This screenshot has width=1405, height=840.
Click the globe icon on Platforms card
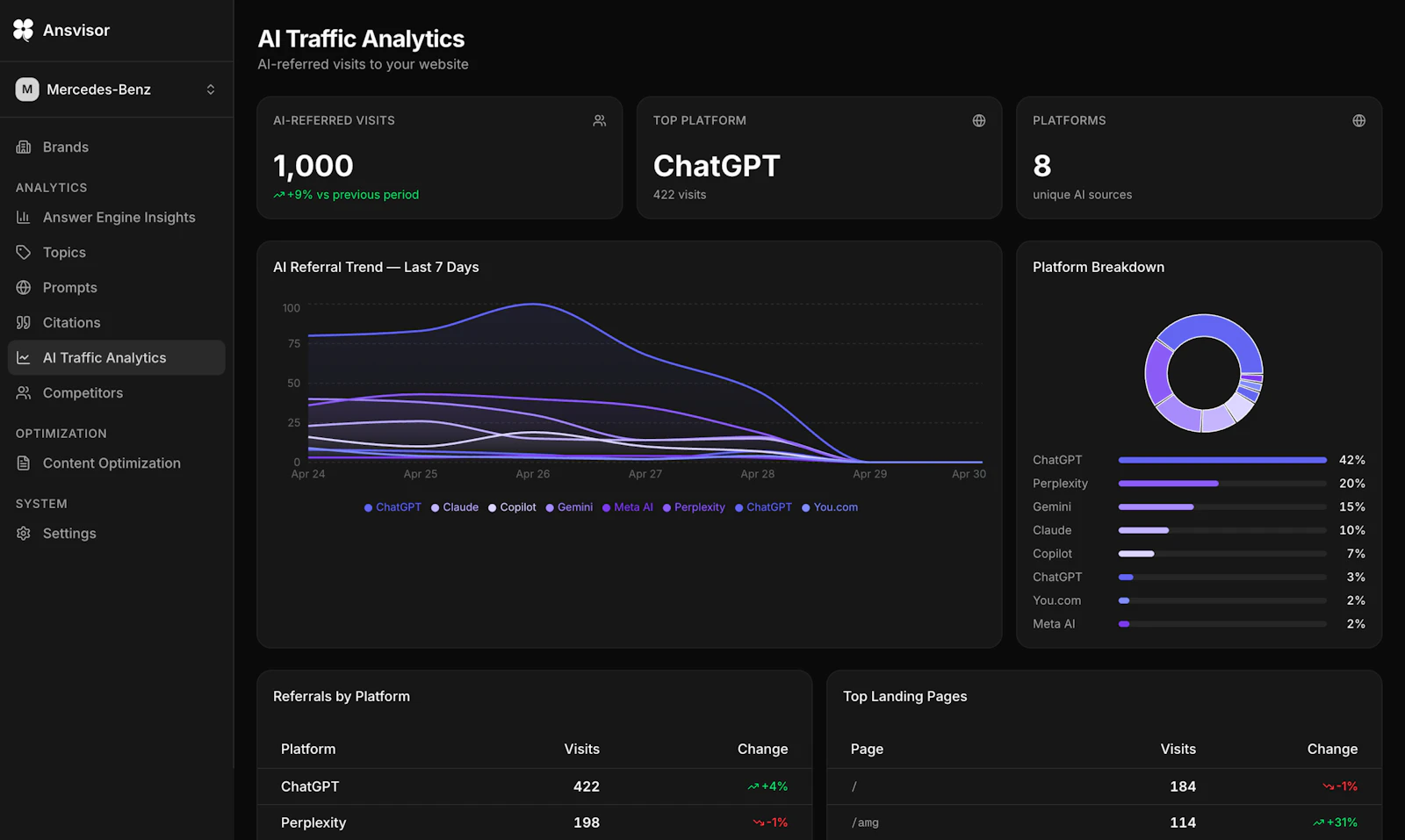(1359, 121)
